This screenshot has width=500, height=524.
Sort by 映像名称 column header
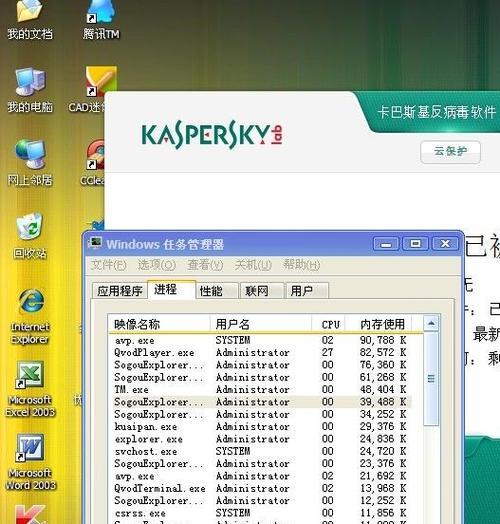[x=159, y=324]
